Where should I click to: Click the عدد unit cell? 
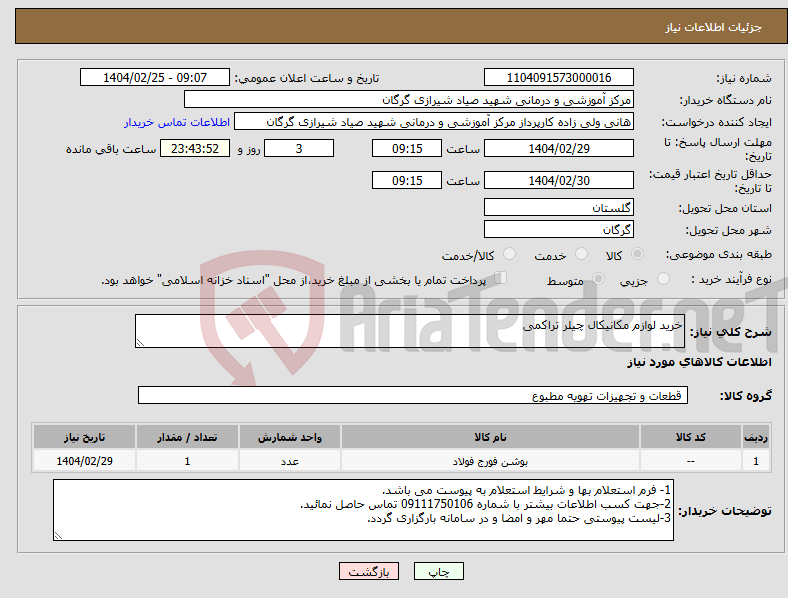[x=290, y=461]
